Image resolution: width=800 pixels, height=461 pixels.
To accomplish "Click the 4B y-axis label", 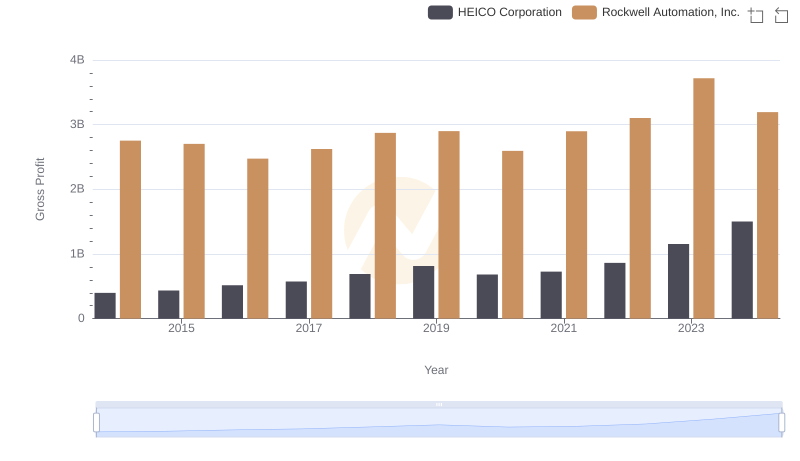I will (x=77, y=60).
